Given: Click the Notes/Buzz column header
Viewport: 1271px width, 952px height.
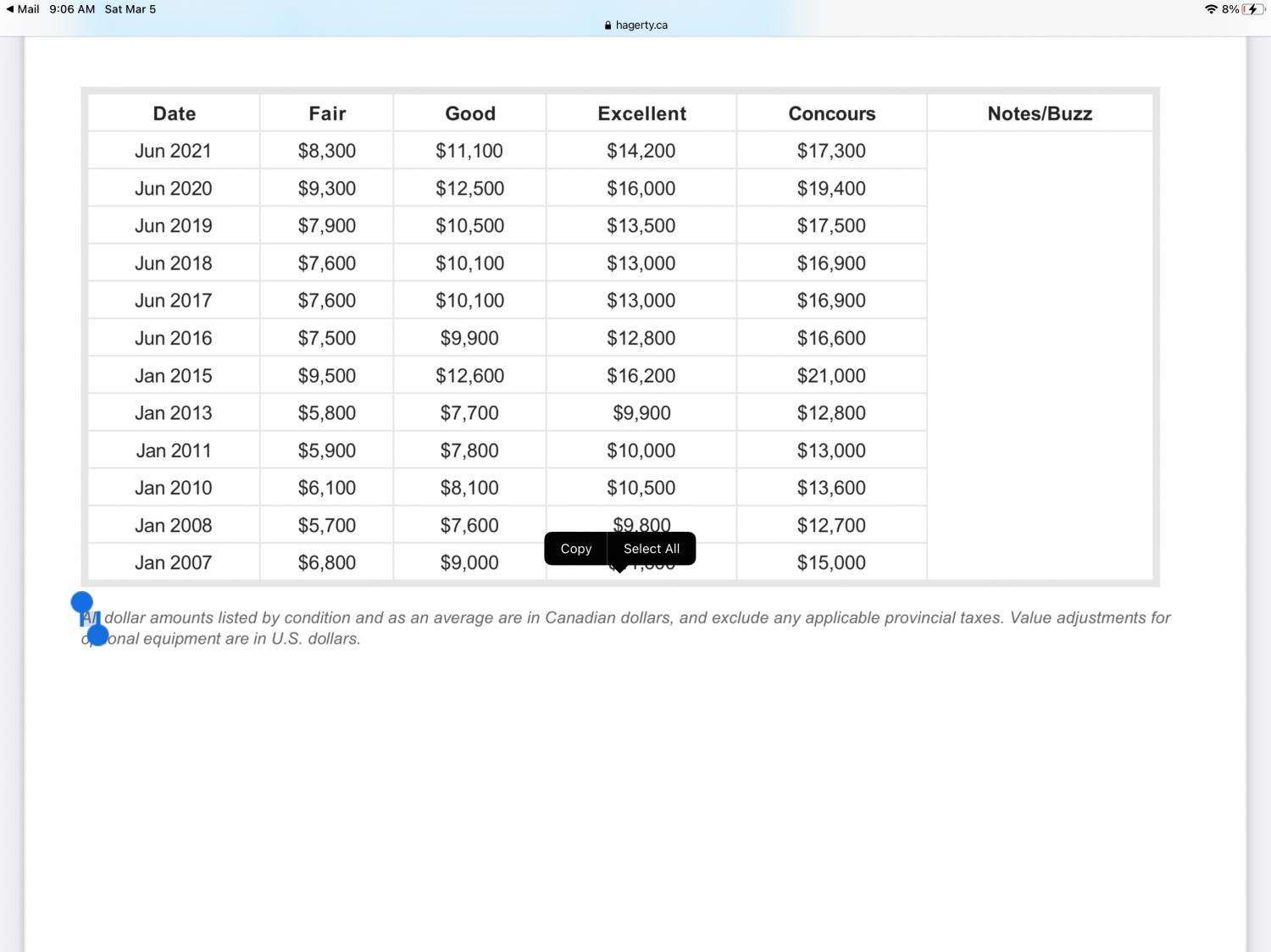Looking at the screenshot, I should [1039, 113].
